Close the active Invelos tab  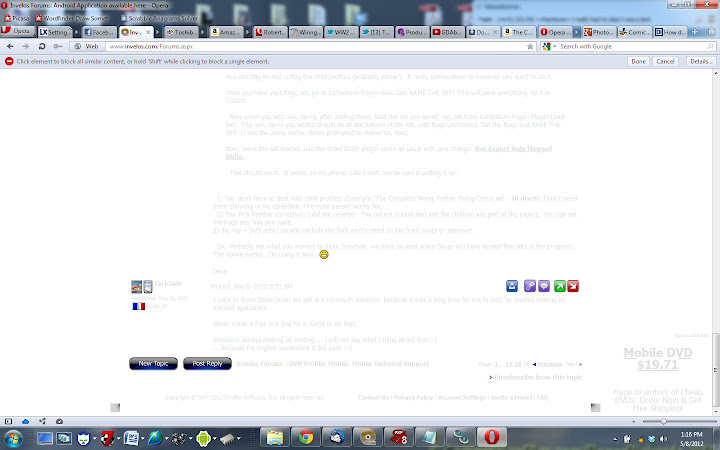148,33
